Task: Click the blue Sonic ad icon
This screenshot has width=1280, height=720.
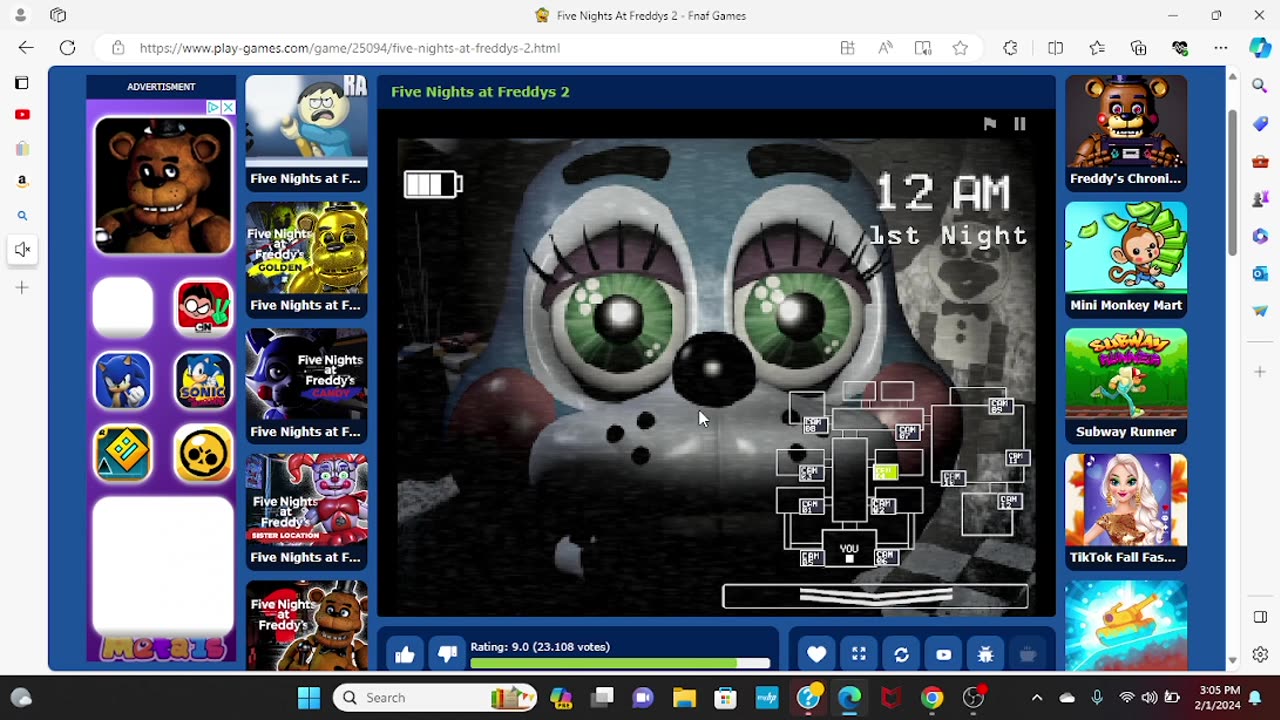Action: [123, 381]
